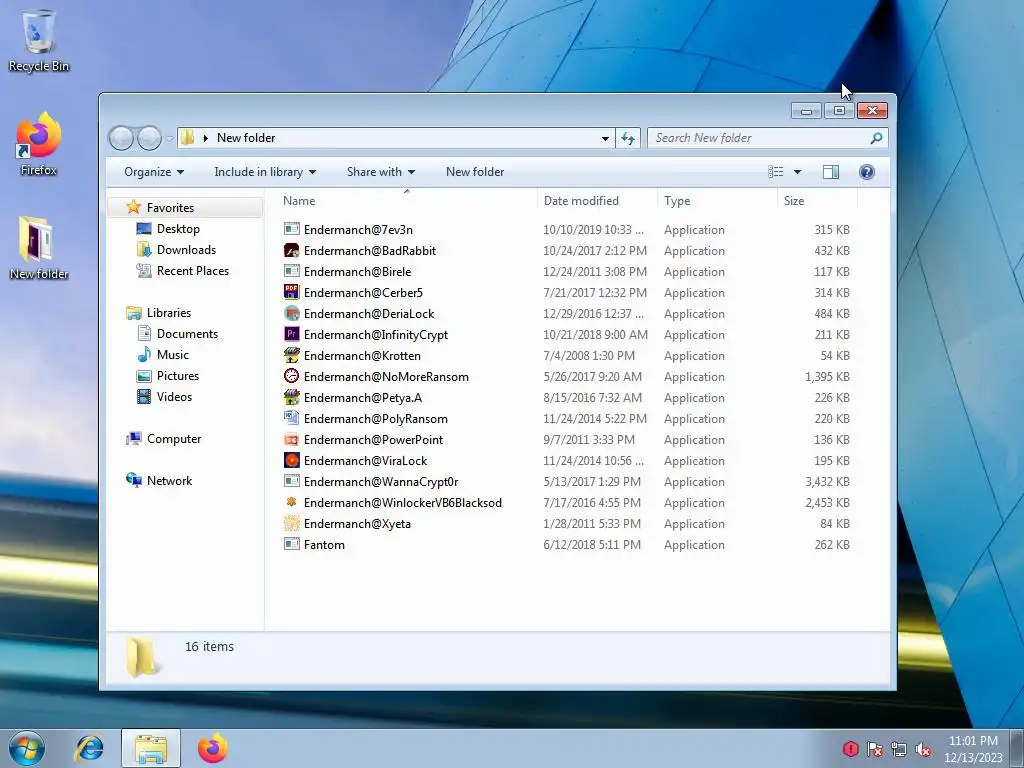Image resolution: width=1024 pixels, height=768 pixels.
Task: Click the Endermanch@WinlockerVB6Blacksod icon
Action: click(291, 503)
